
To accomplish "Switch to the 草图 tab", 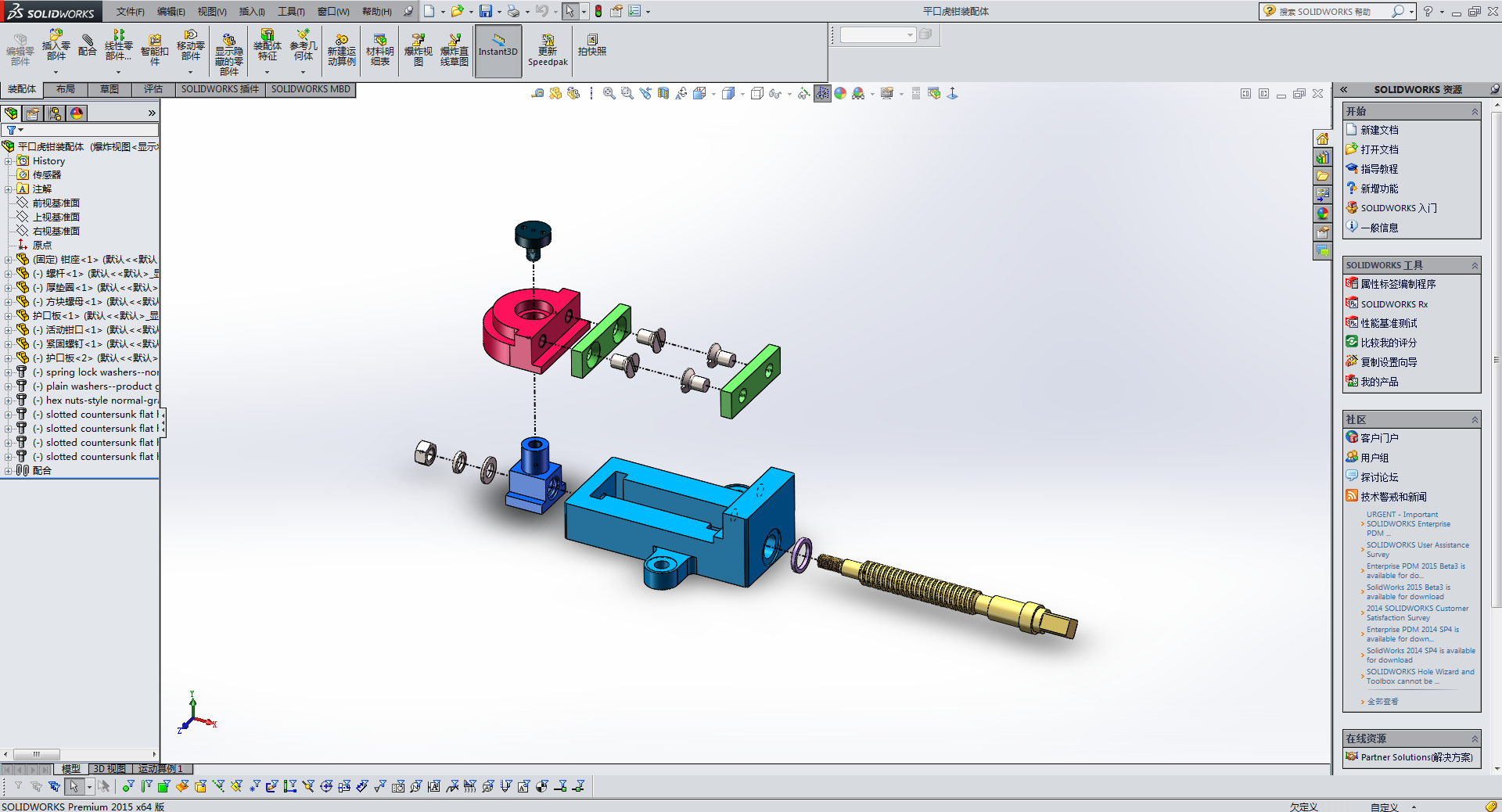I will [110, 89].
